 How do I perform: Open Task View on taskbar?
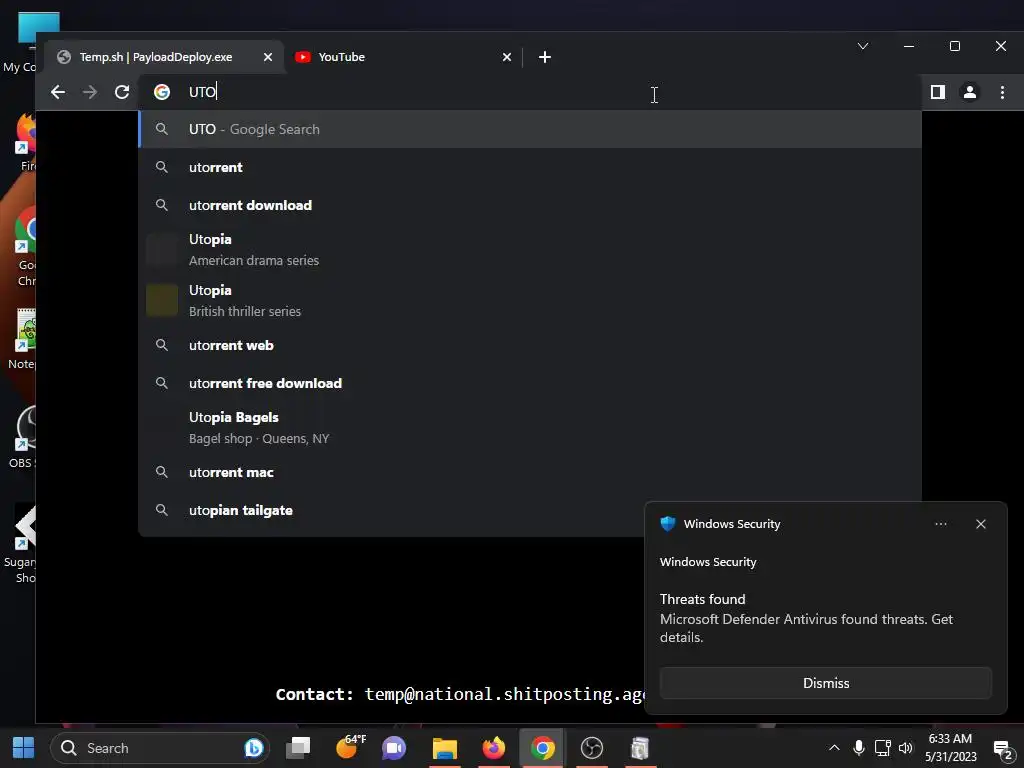coord(298,748)
